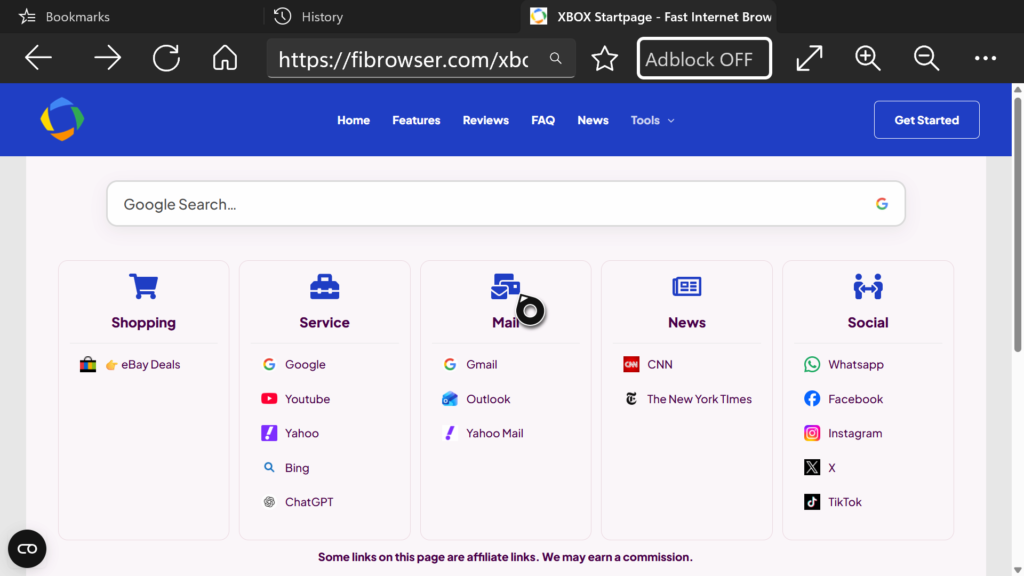Click the FI Browser logo
Viewport: 1024px width, 576px height.
pyautogui.click(x=62, y=120)
